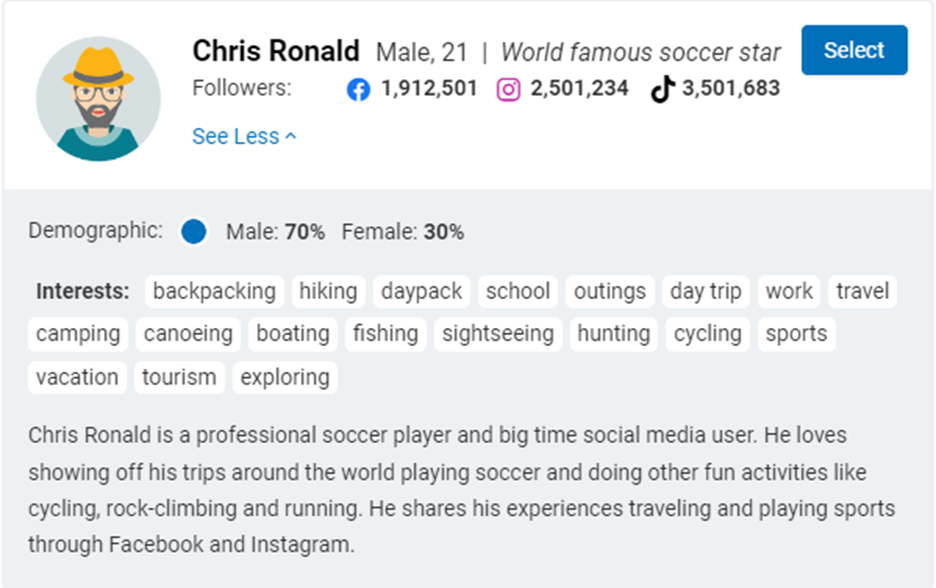
Task: Click the chevron beside See Less
Action: coord(291,137)
